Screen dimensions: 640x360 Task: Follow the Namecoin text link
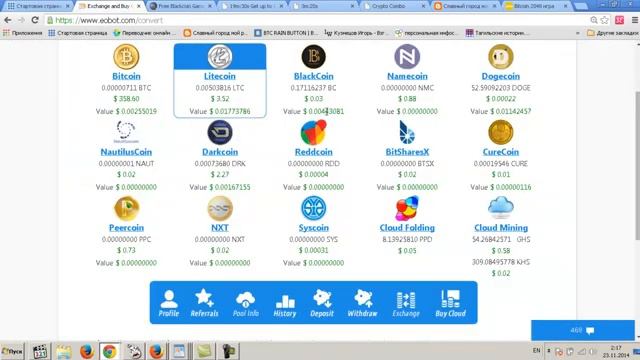click(x=407, y=76)
